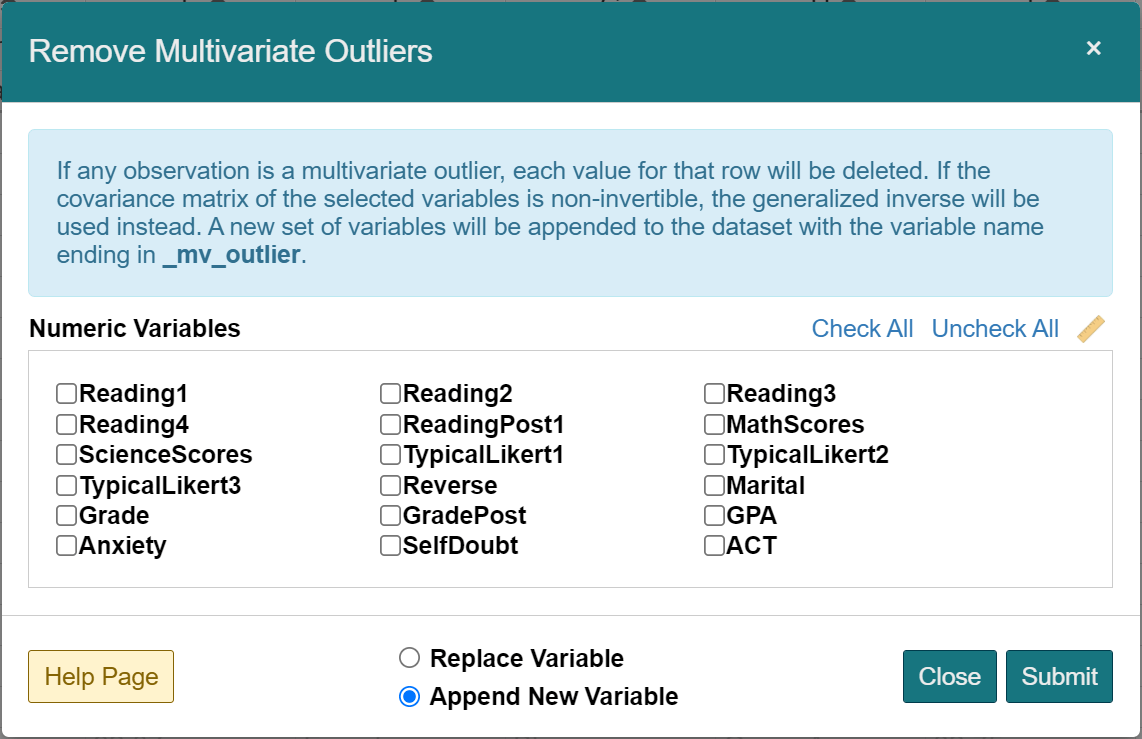
Task: Enable the SelfDoubt checkbox
Action: click(x=389, y=545)
